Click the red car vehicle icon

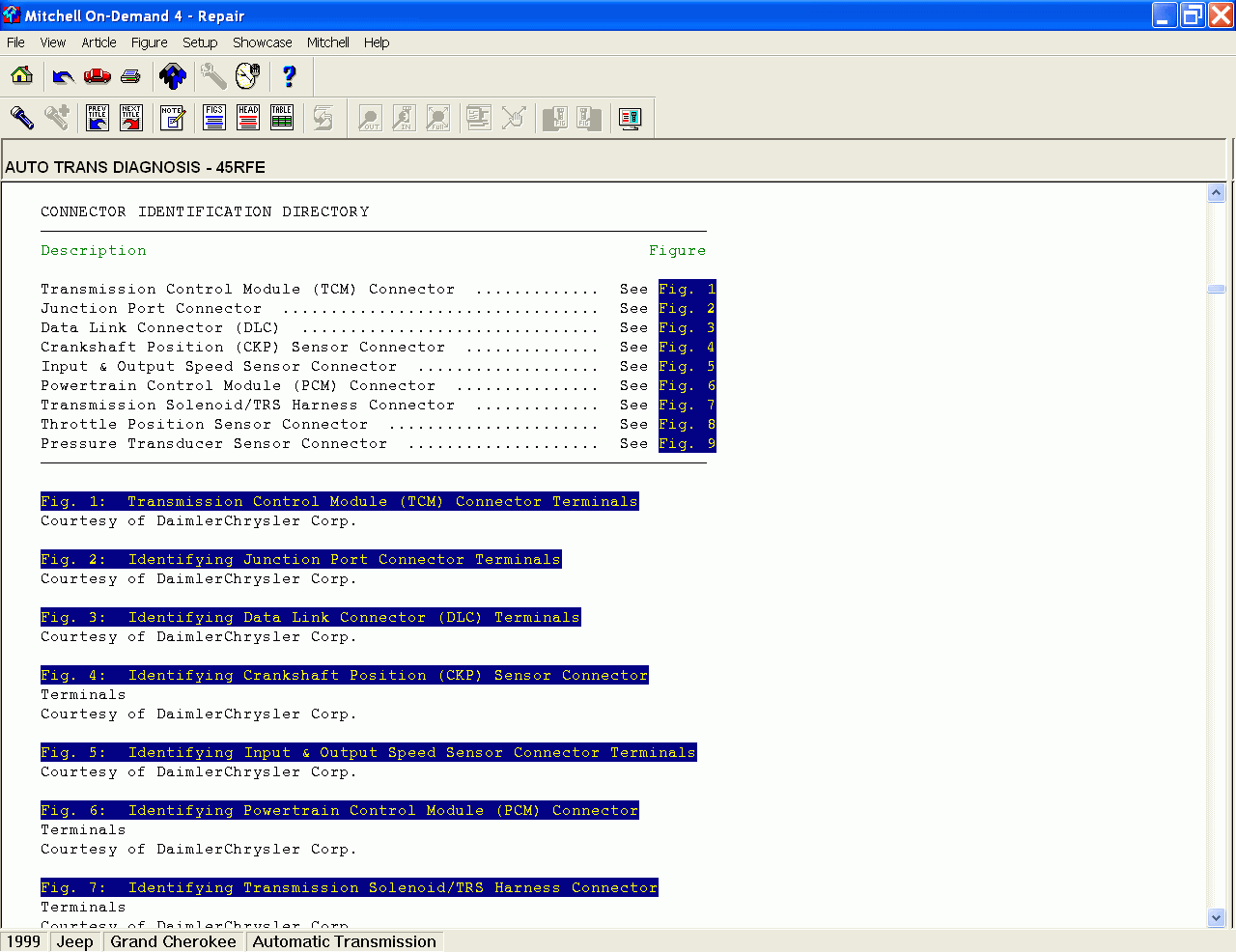pyautogui.click(x=98, y=75)
